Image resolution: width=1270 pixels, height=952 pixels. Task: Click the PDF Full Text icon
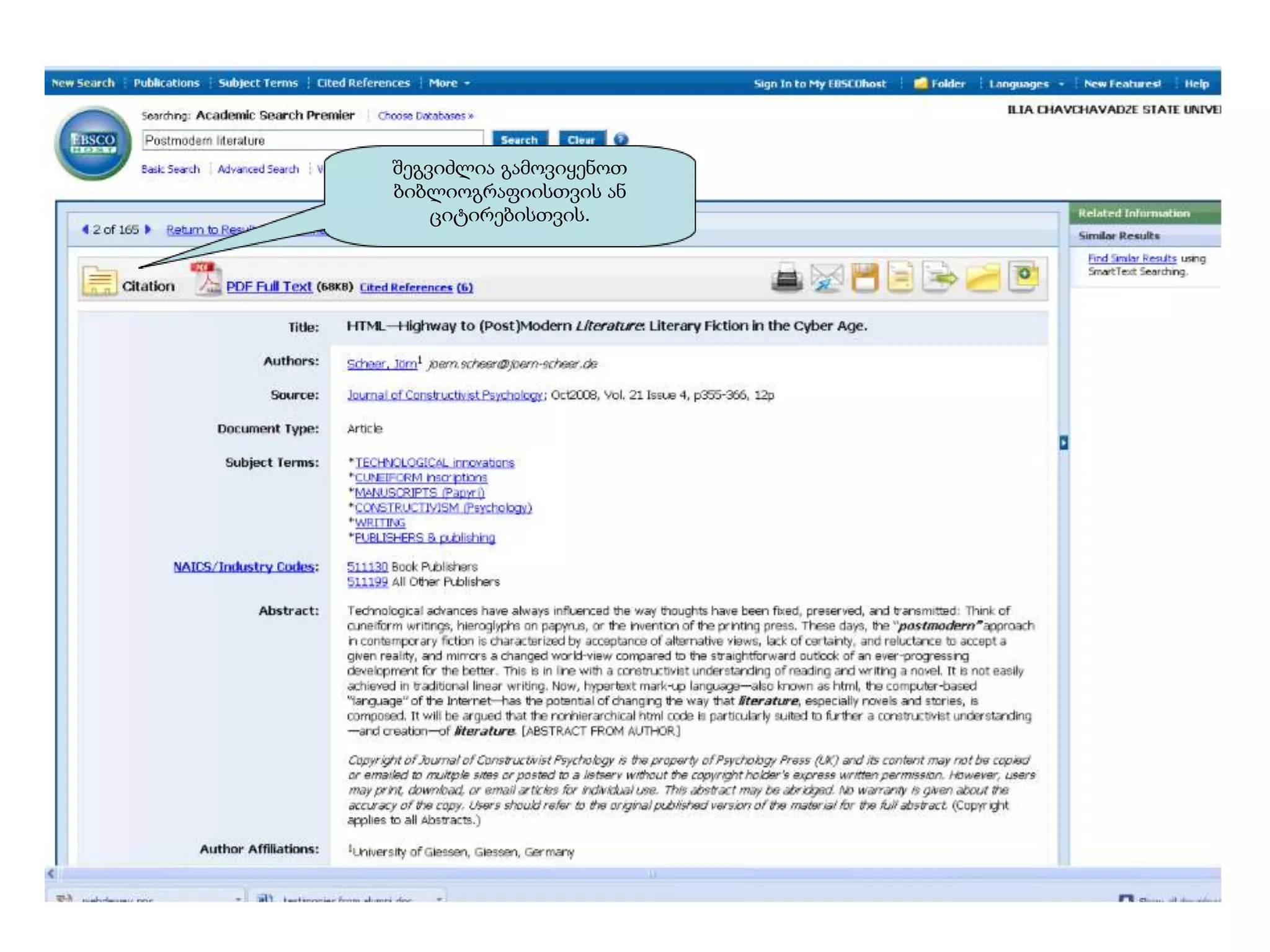(x=207, y=280)
